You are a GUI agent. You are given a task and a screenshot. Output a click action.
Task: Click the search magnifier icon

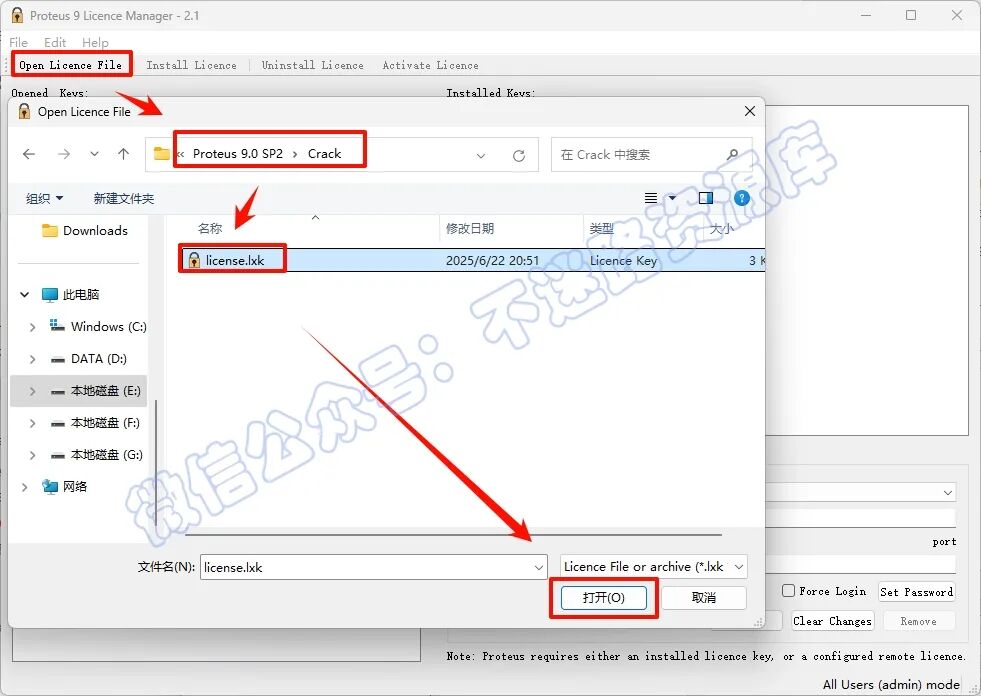[733, 154]
